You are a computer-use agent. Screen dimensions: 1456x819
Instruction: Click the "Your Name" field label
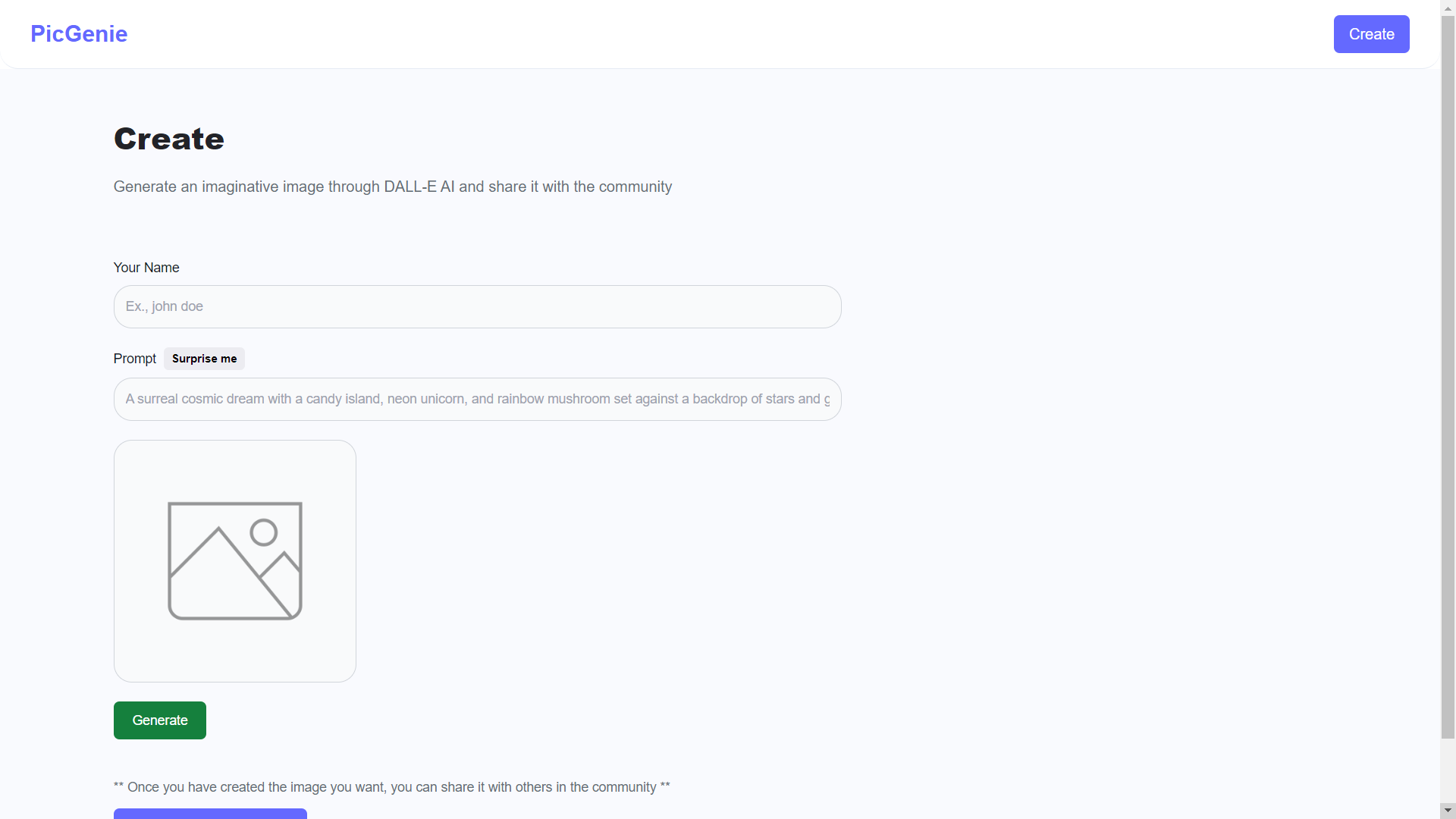tap(146, 268)
